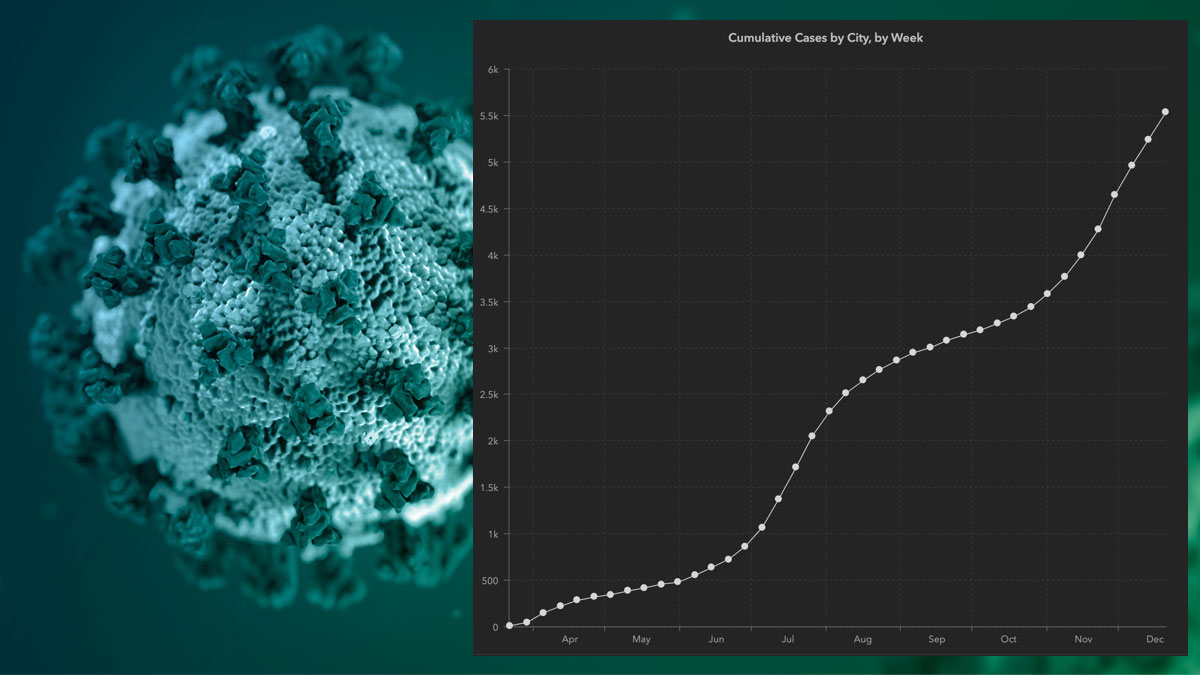
Task: Select the '2k' y-axis label
Action: [492, 442]
